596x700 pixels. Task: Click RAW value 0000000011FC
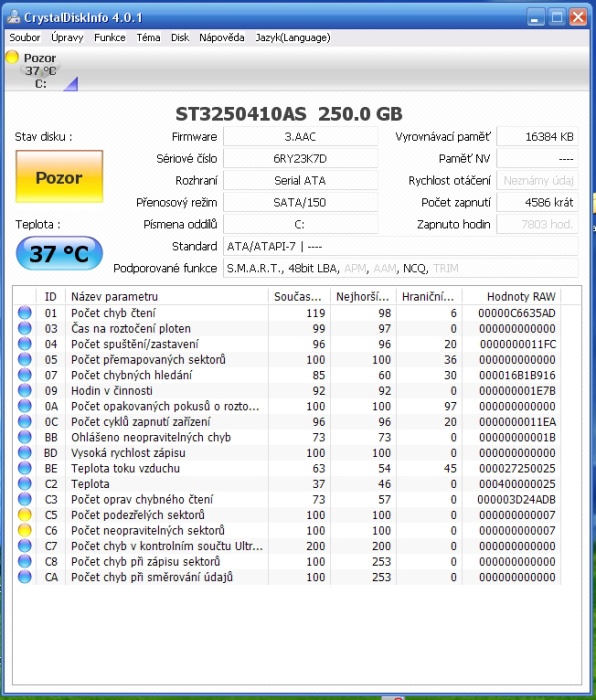[517, 344]
